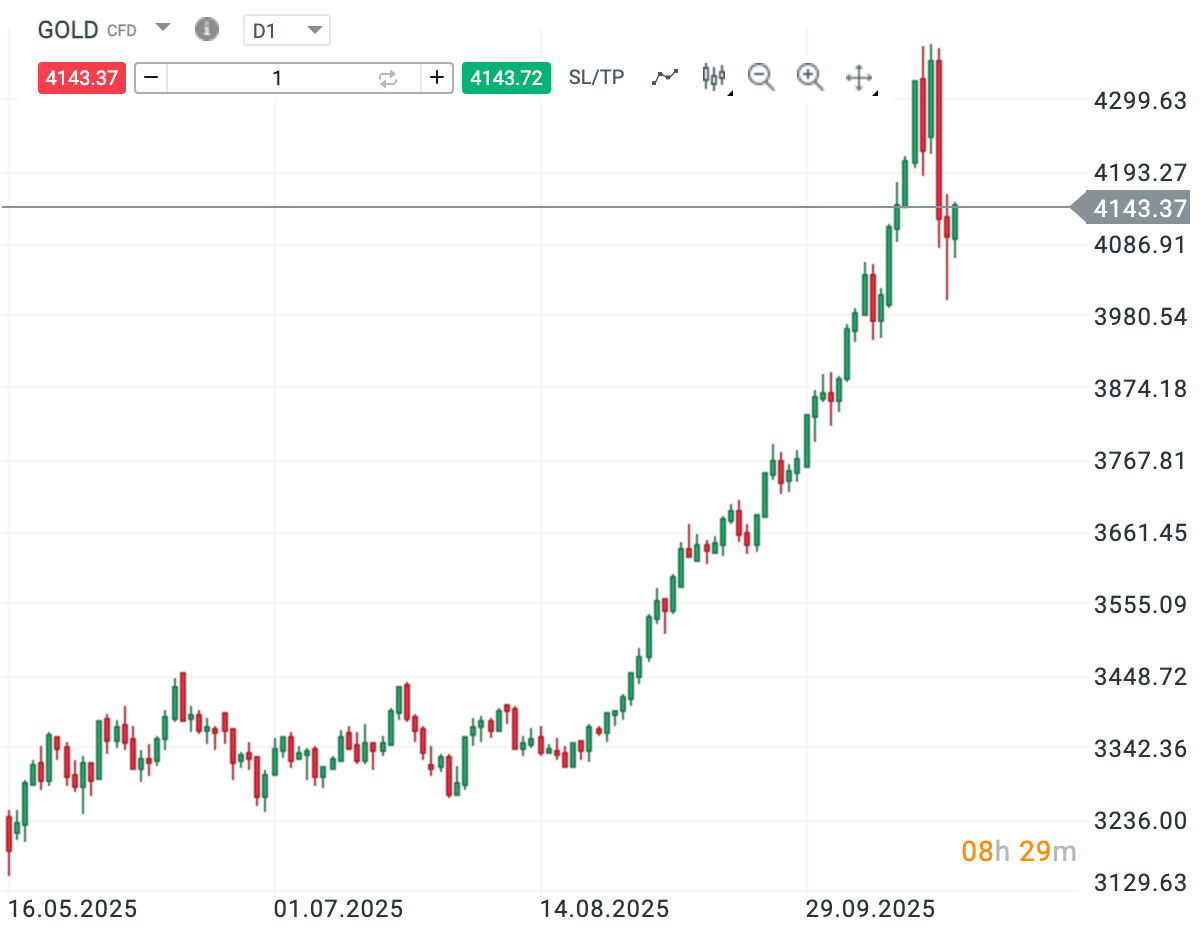Viewport: 1202px width, 938px height.
Task: Click the 14.08.2025 date on time axis
Action: point(605,910)
